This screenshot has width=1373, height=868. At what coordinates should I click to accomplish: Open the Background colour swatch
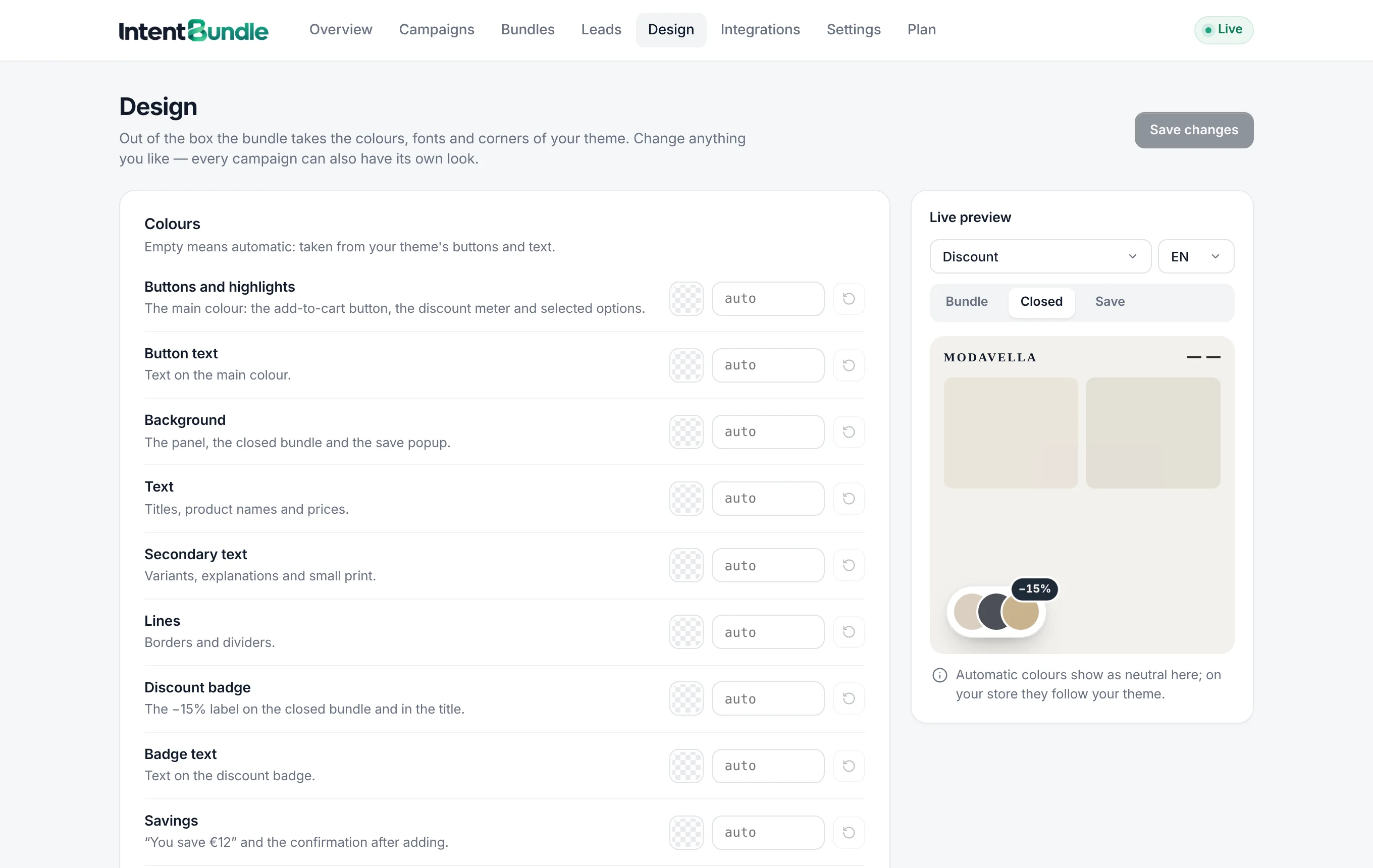tap(686, 432)
